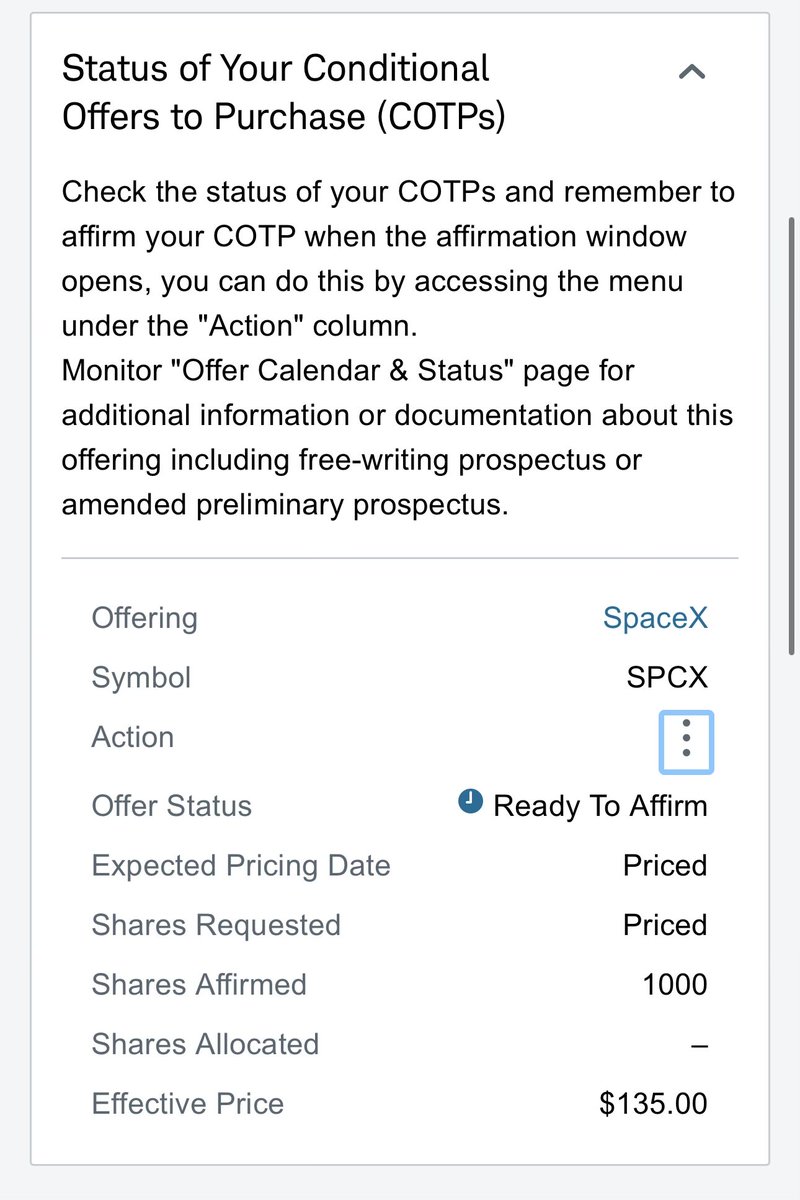This screenshot has height=1200, width=800.
Task: Collapse the Status of Your COTPs section
Action: click(x=692, y=71)
